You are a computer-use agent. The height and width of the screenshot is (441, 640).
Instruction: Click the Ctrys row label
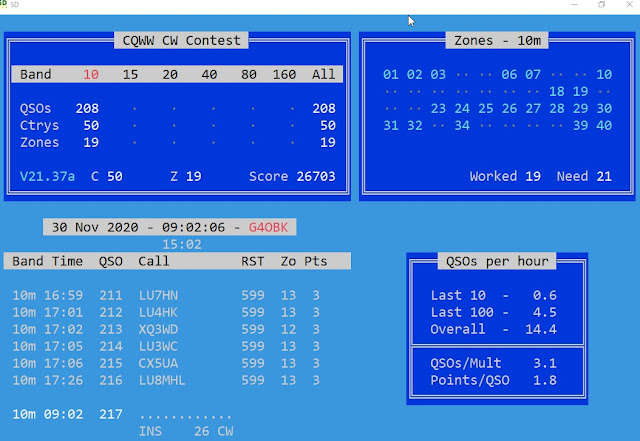39,125
